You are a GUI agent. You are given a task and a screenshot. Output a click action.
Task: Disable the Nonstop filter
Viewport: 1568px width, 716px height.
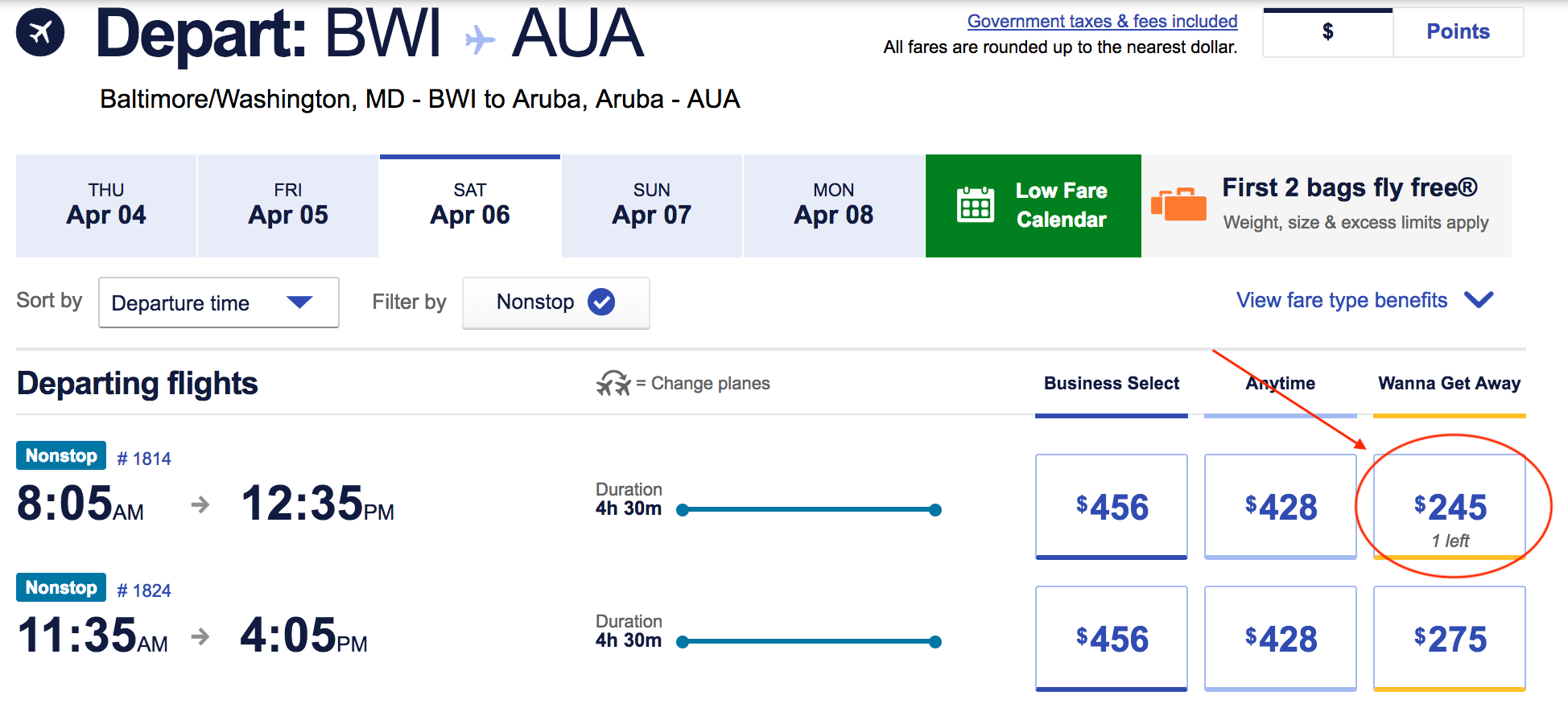click(x=555, y=302)
